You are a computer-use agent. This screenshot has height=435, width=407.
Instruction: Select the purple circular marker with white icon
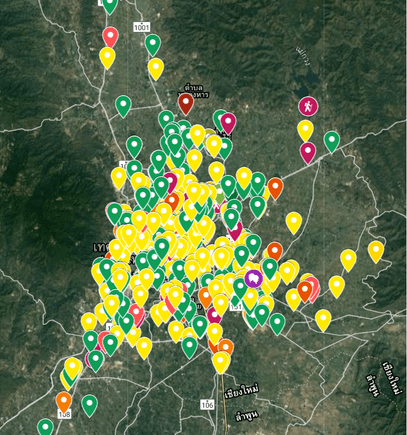coord(253,278)
